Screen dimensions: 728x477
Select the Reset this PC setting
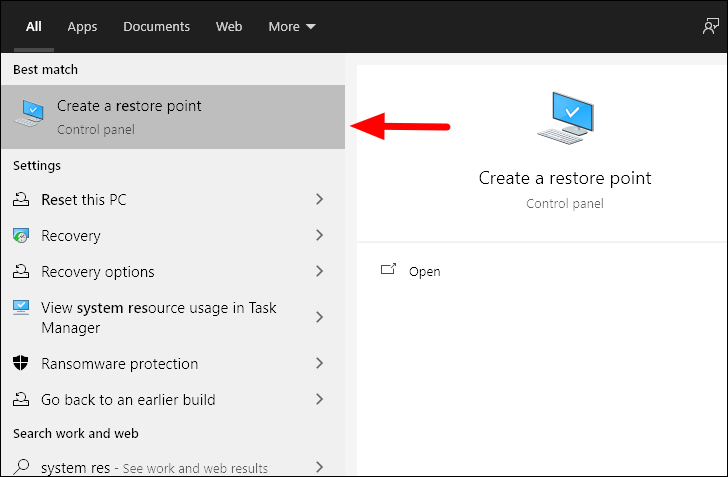pos(173,200)
